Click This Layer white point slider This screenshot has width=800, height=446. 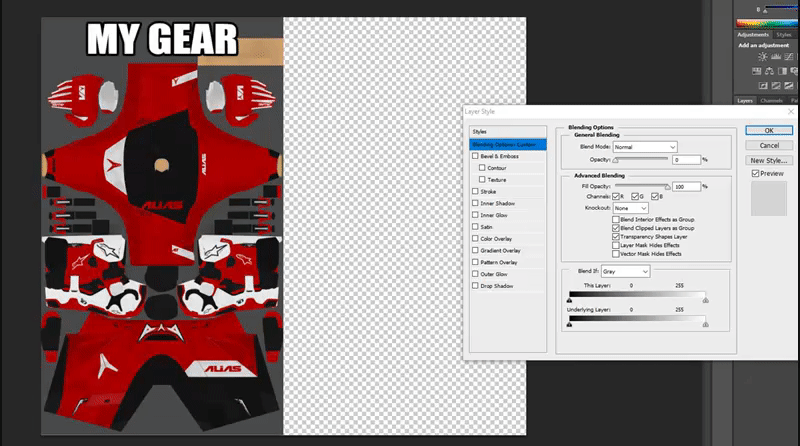(x=706, y=300)
